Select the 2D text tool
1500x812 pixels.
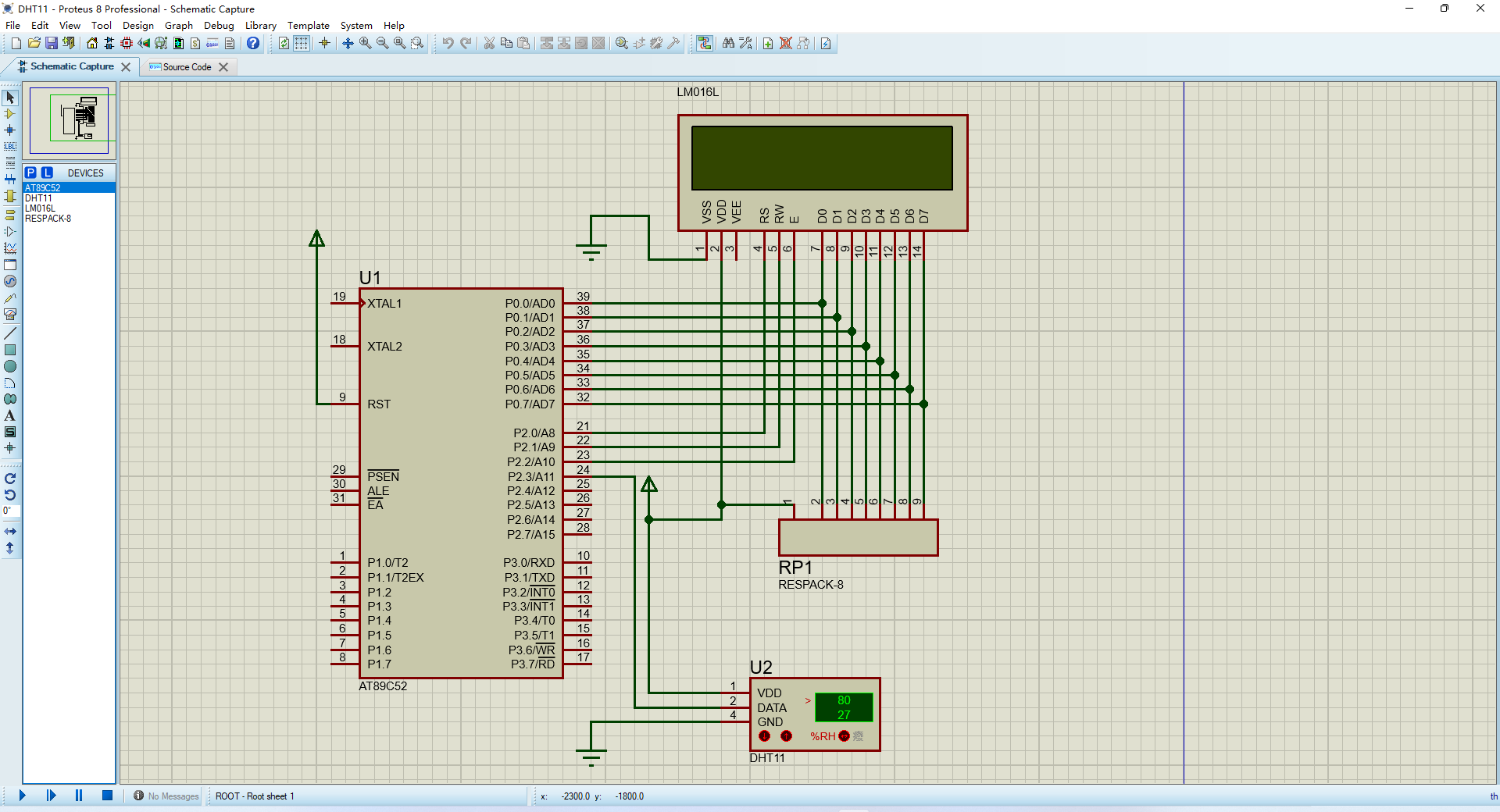(10, 415)
